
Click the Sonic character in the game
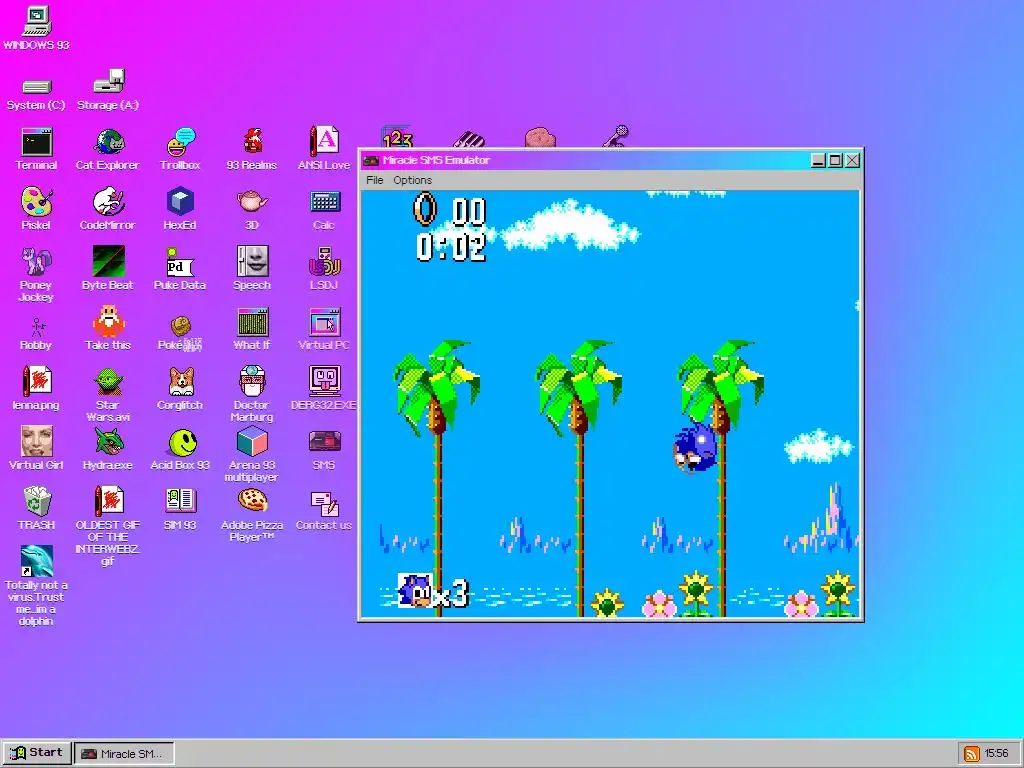696,447
